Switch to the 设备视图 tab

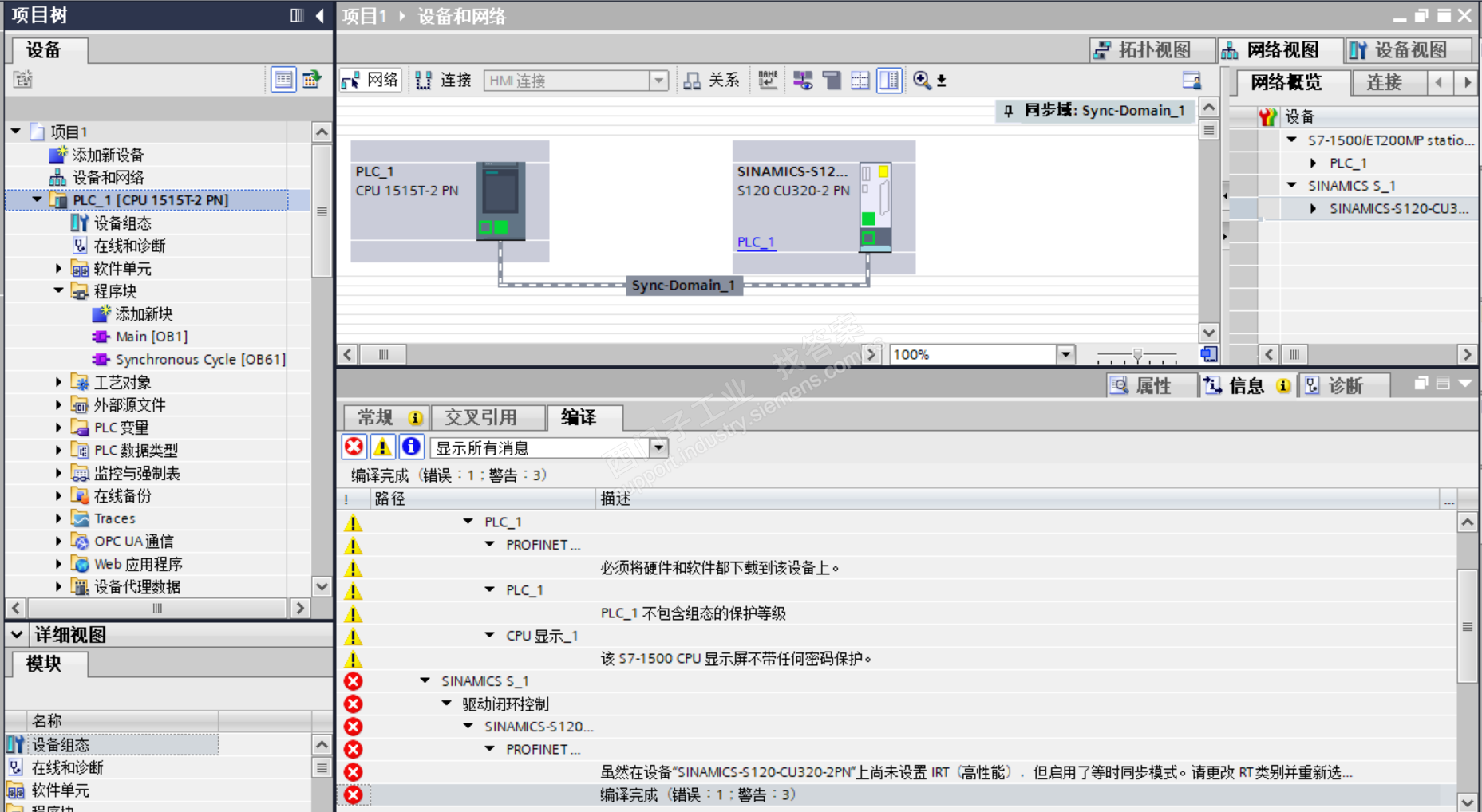tap(1409, 50)
